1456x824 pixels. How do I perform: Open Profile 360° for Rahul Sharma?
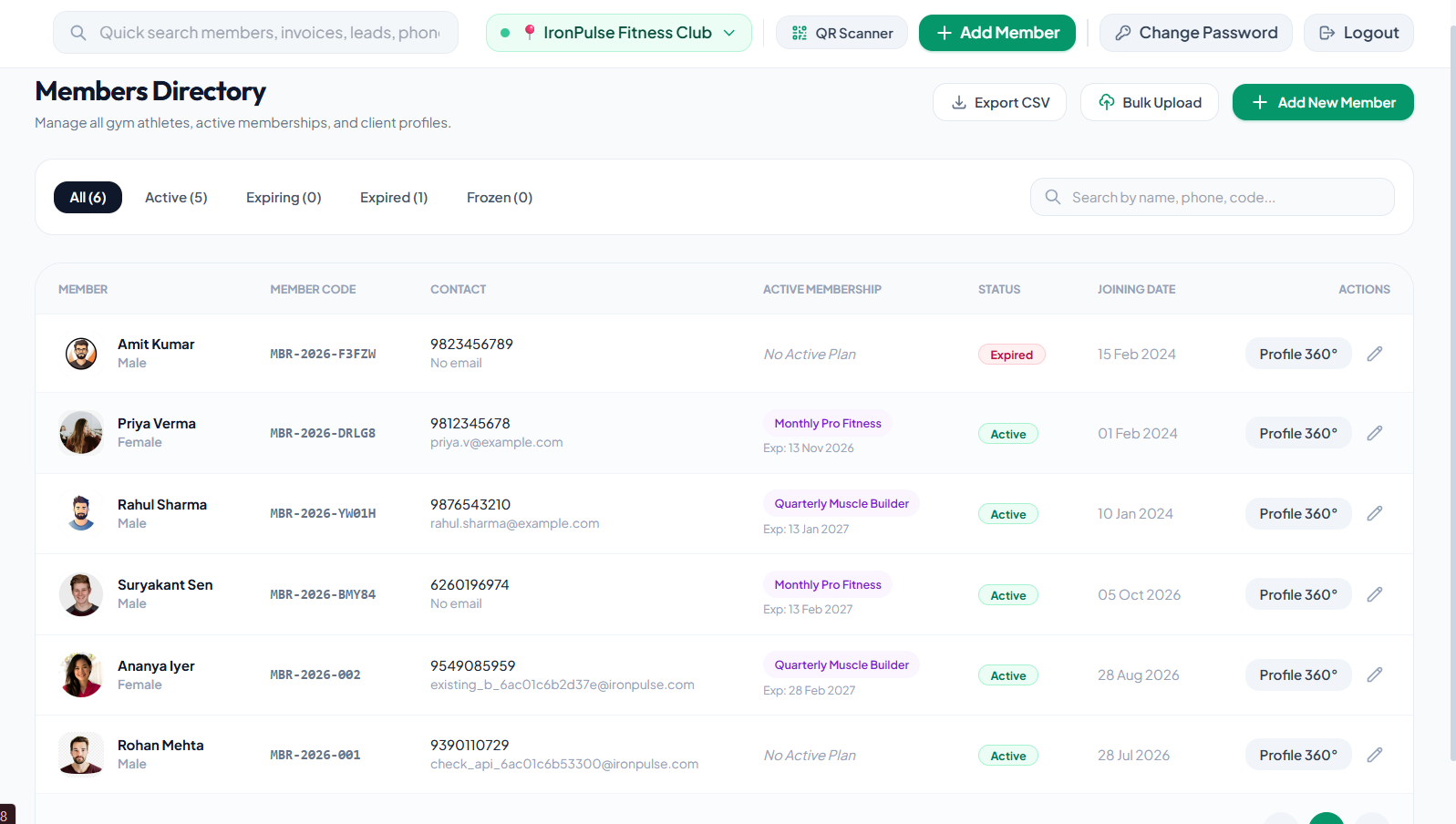[1298, 513]
